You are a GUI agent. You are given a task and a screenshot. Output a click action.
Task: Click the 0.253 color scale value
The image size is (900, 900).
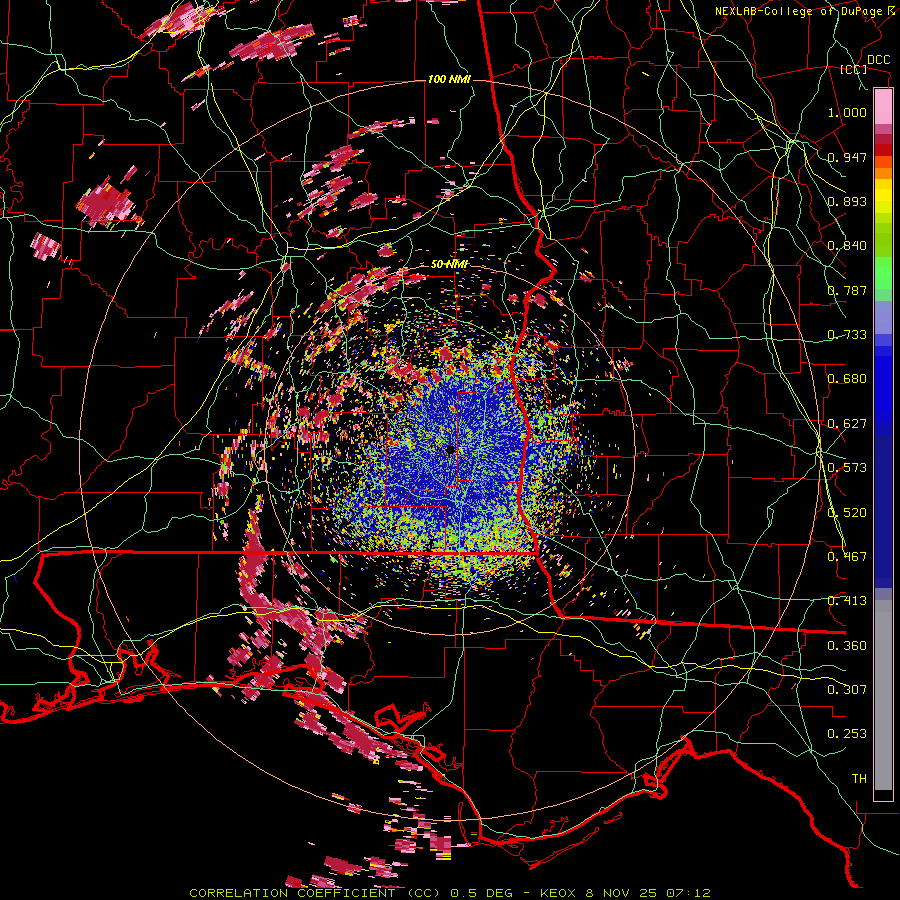point(847,734)
